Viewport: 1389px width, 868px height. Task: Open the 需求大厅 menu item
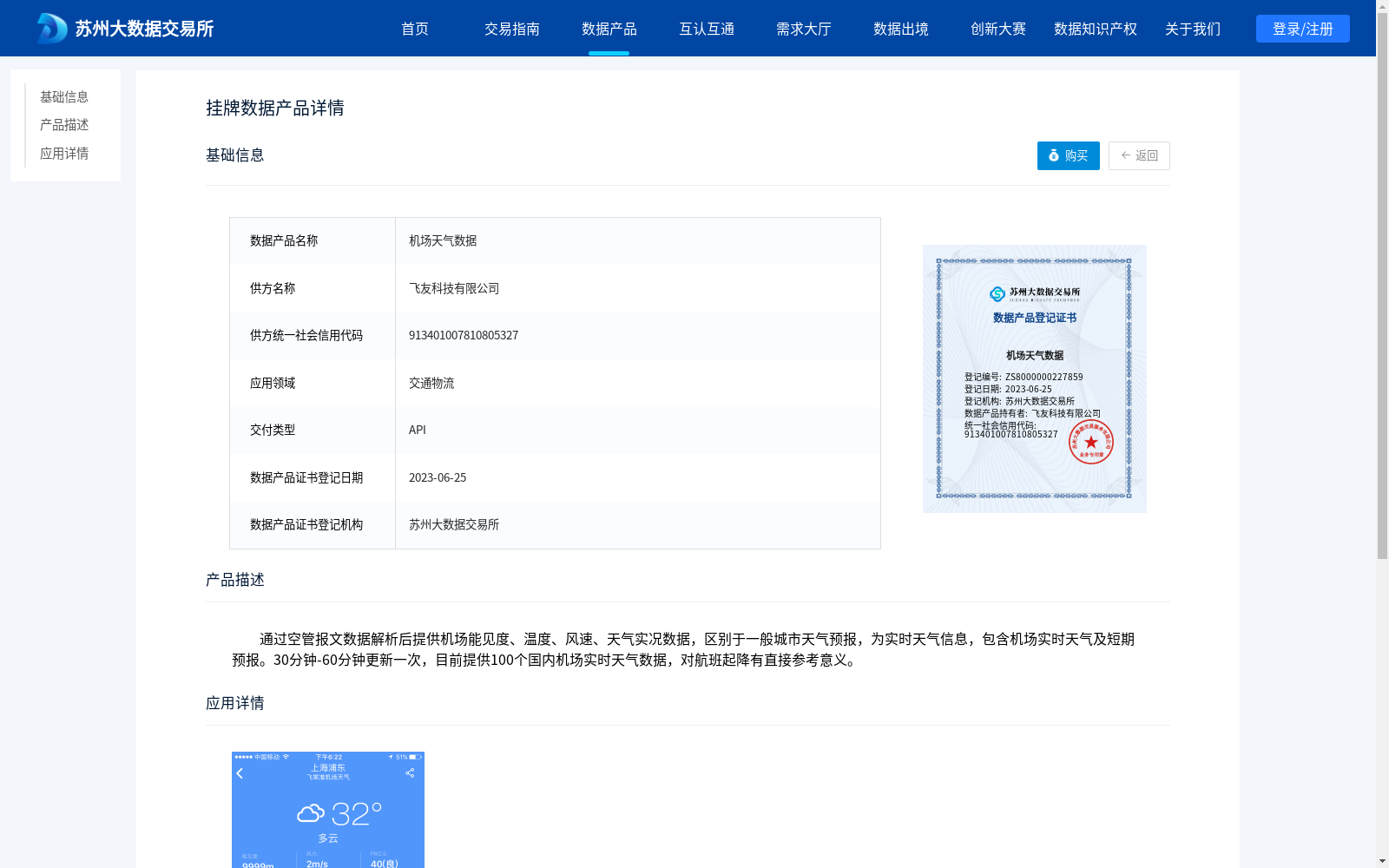point(804,29)
